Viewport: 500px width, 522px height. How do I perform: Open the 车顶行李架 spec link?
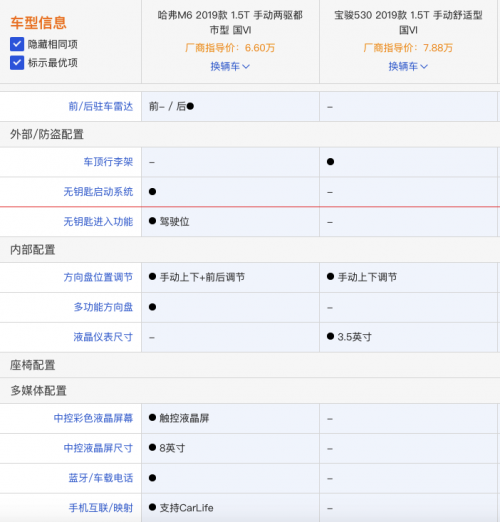click(x=108, y=162)
